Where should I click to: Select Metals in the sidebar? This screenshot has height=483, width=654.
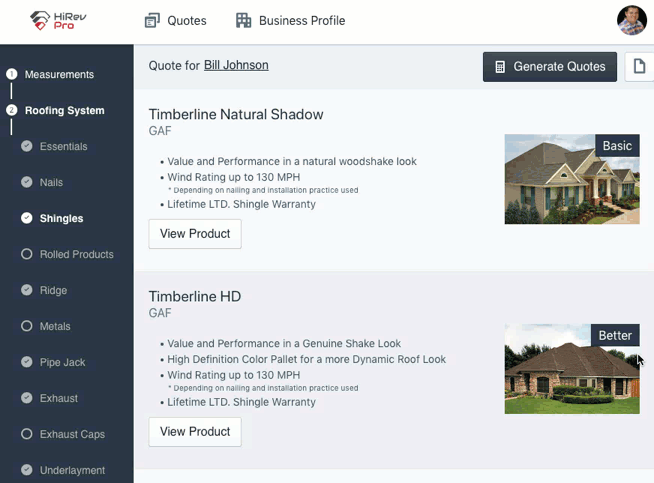[x=55, y=326]
